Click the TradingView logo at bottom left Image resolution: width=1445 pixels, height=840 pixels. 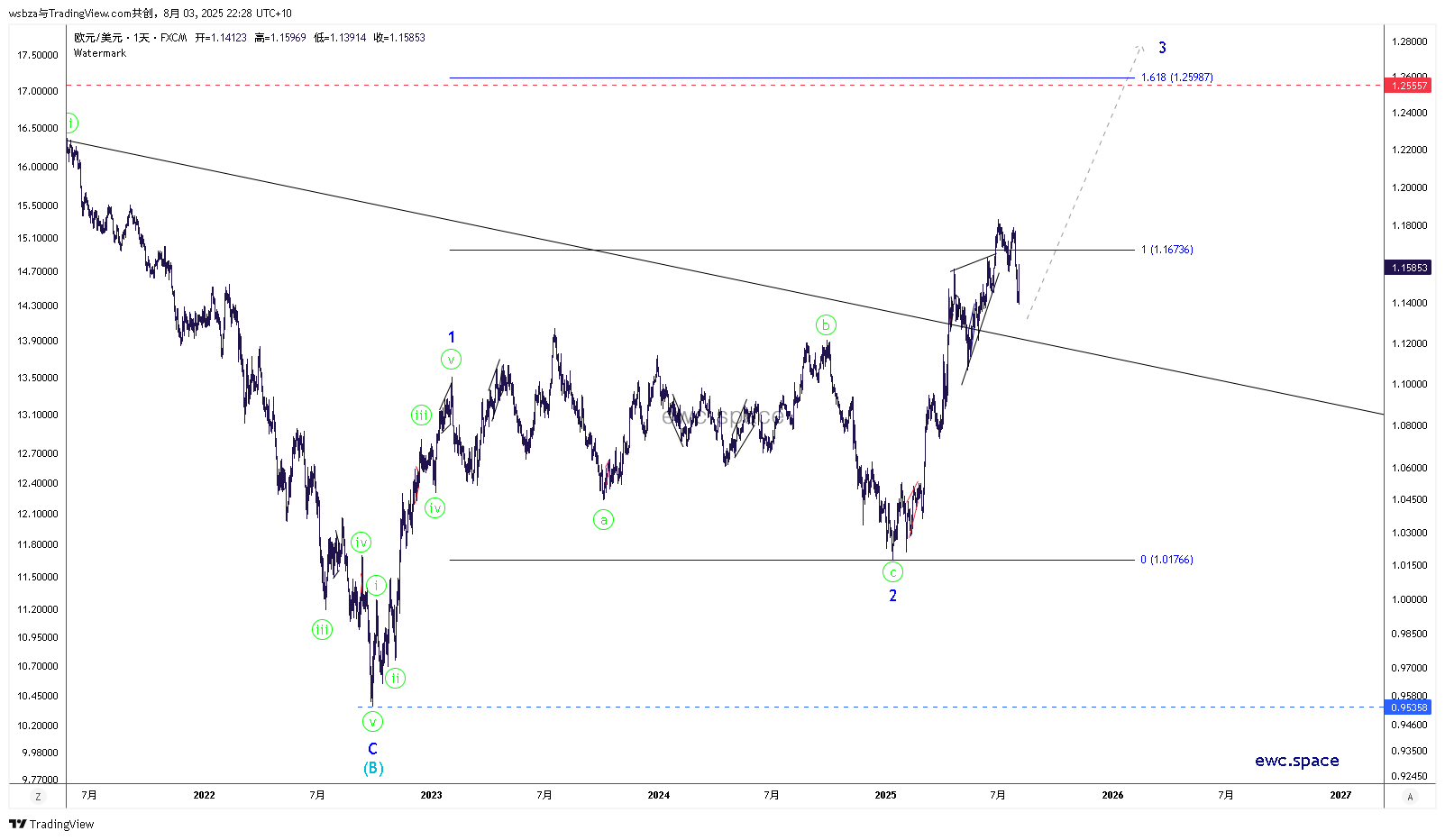pos(51,824)
